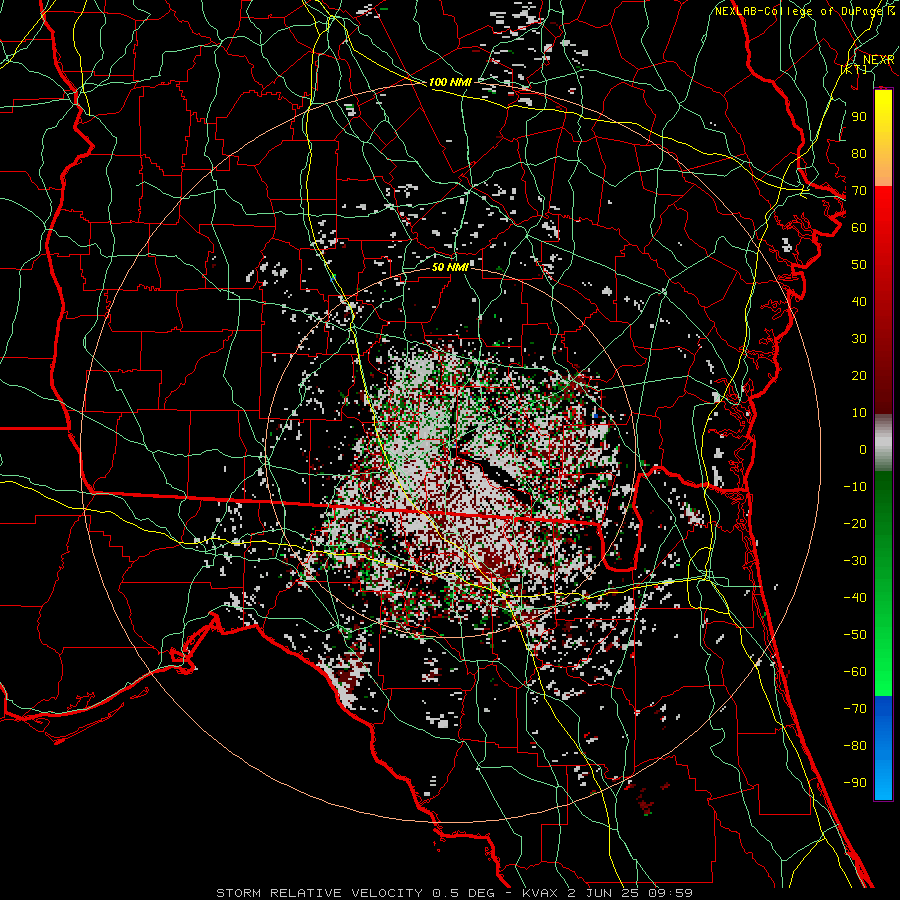The height and width of the screenshot is (900, 900).
Task: Click the -80 value on velocity scale
Action: pos(855,746)
